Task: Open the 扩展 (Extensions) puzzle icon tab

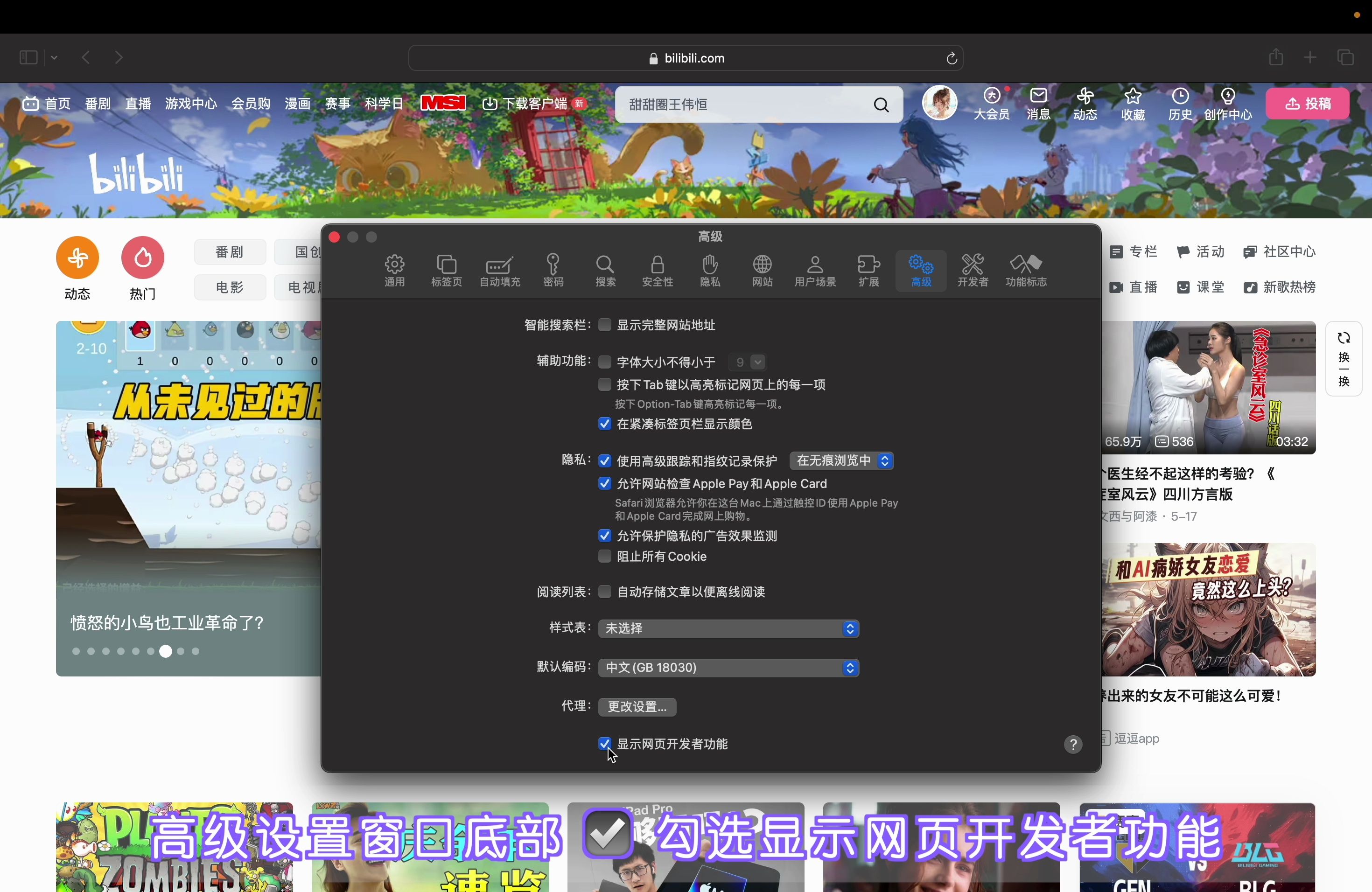Action: 869,270
